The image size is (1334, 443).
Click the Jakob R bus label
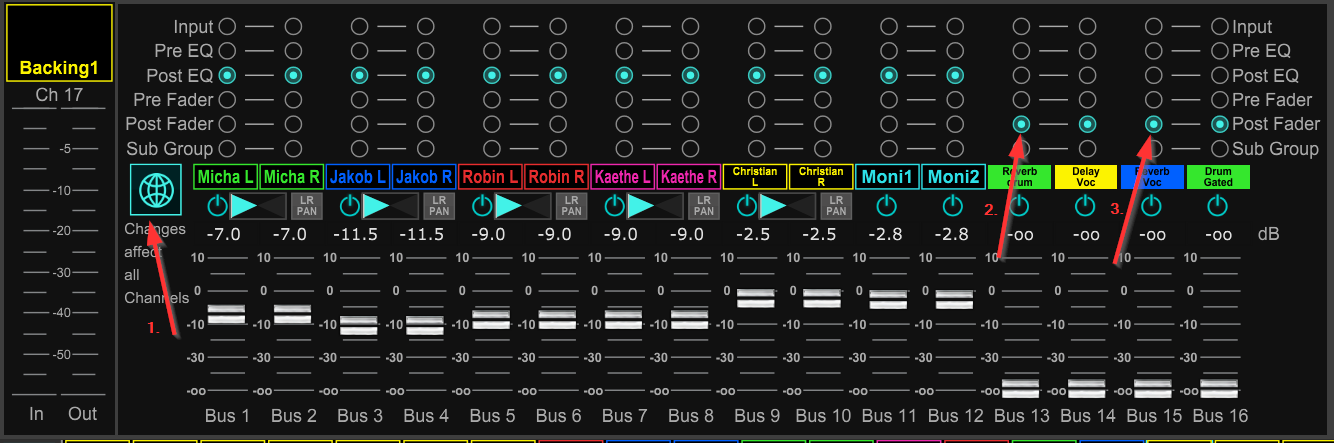424,178
